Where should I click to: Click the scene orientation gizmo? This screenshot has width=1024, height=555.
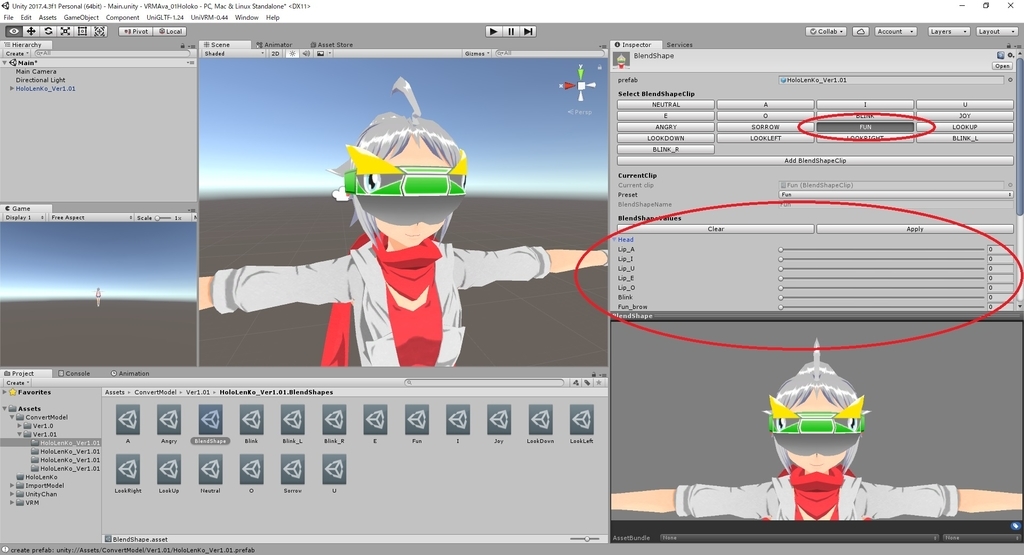point(581,86)
